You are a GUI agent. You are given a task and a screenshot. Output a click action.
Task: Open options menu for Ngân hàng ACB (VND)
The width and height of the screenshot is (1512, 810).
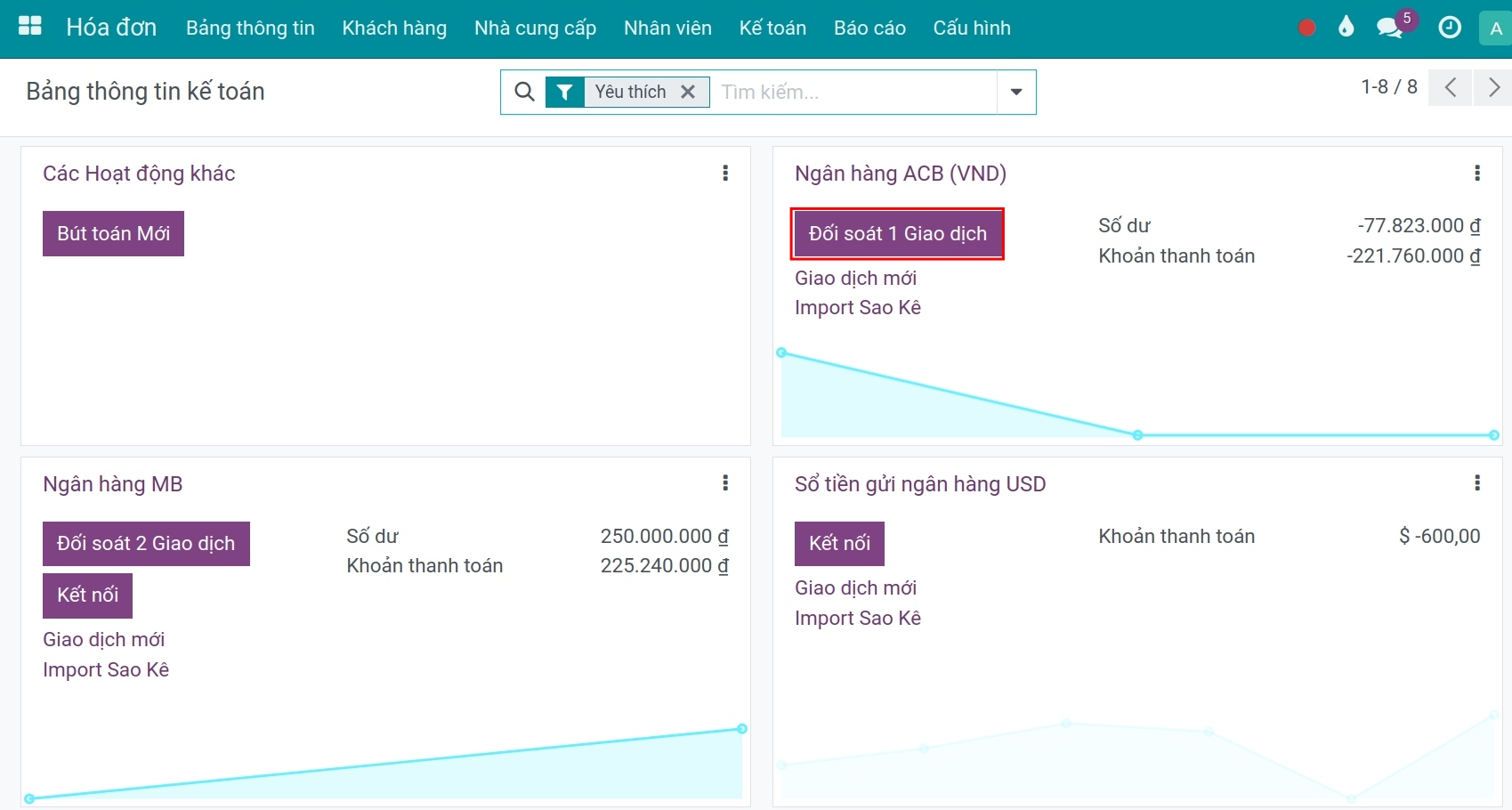(1477, 174)
